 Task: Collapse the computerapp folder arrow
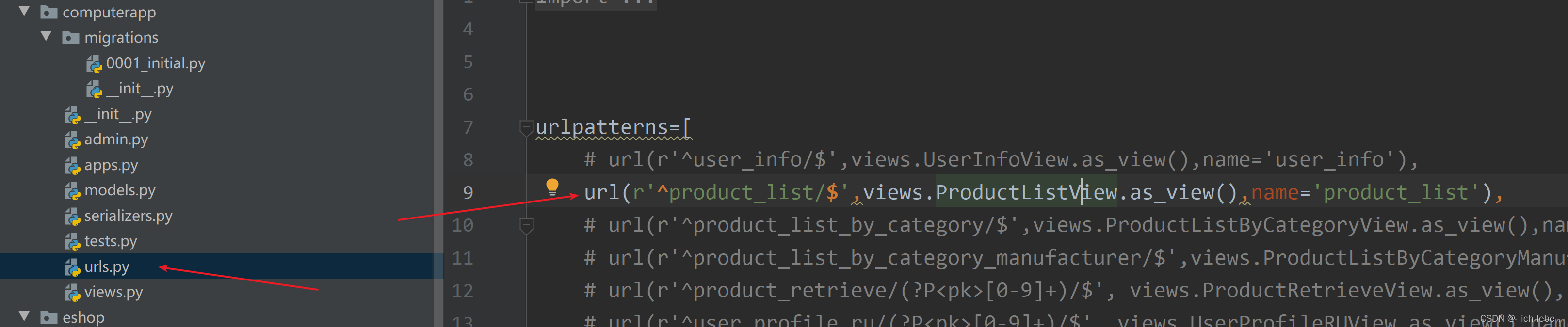[24, 11]
